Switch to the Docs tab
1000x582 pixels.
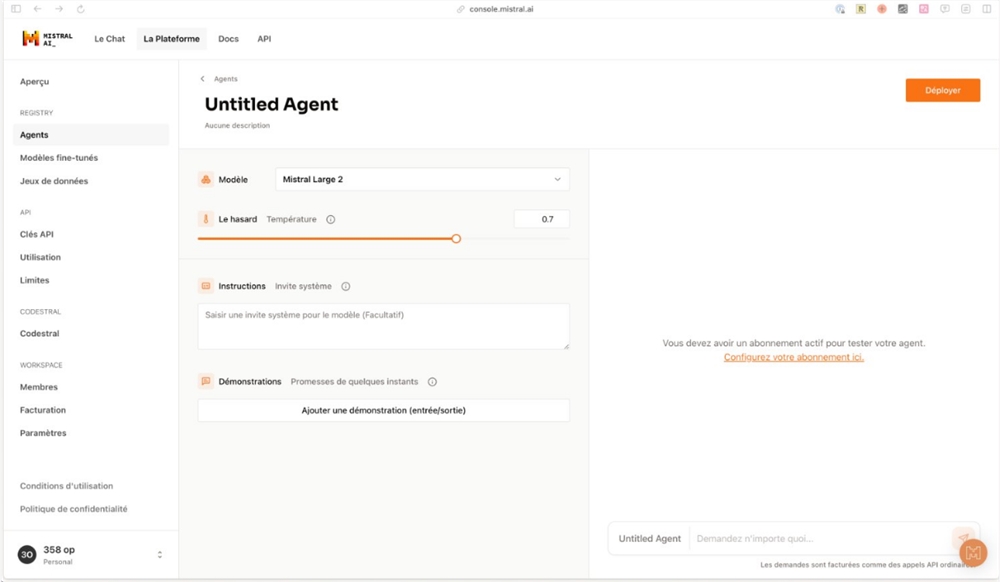228,39
